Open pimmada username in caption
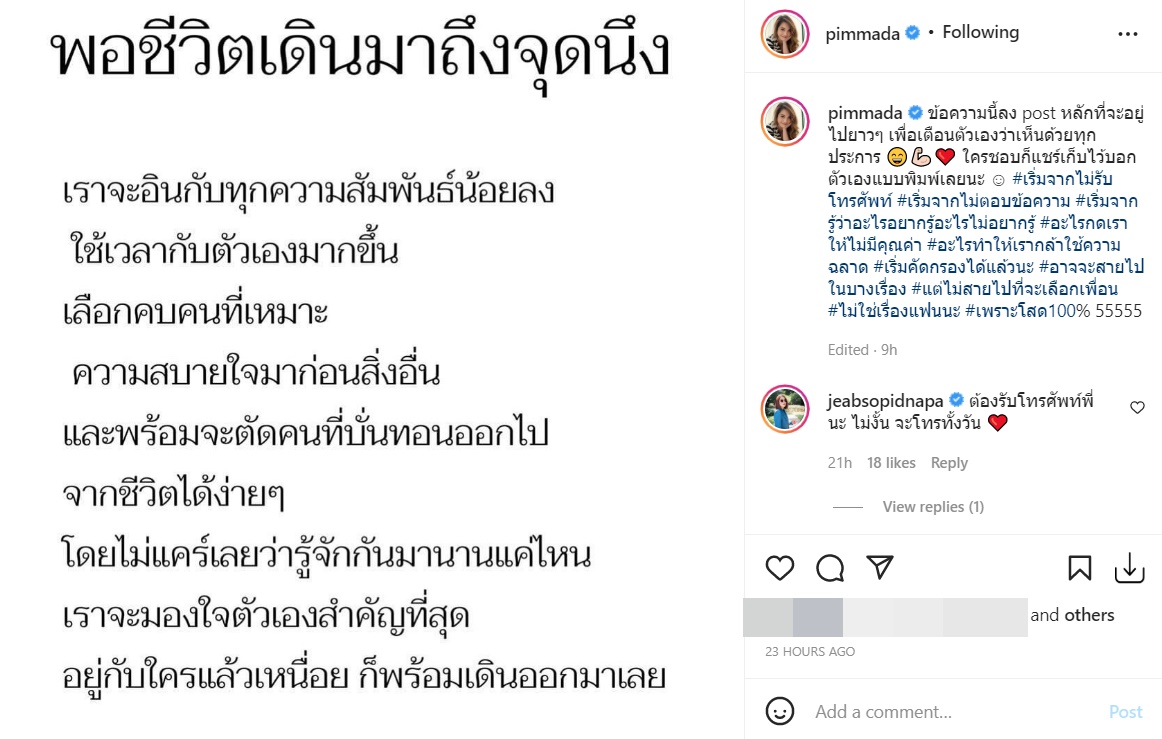 (x=865, y=113)
